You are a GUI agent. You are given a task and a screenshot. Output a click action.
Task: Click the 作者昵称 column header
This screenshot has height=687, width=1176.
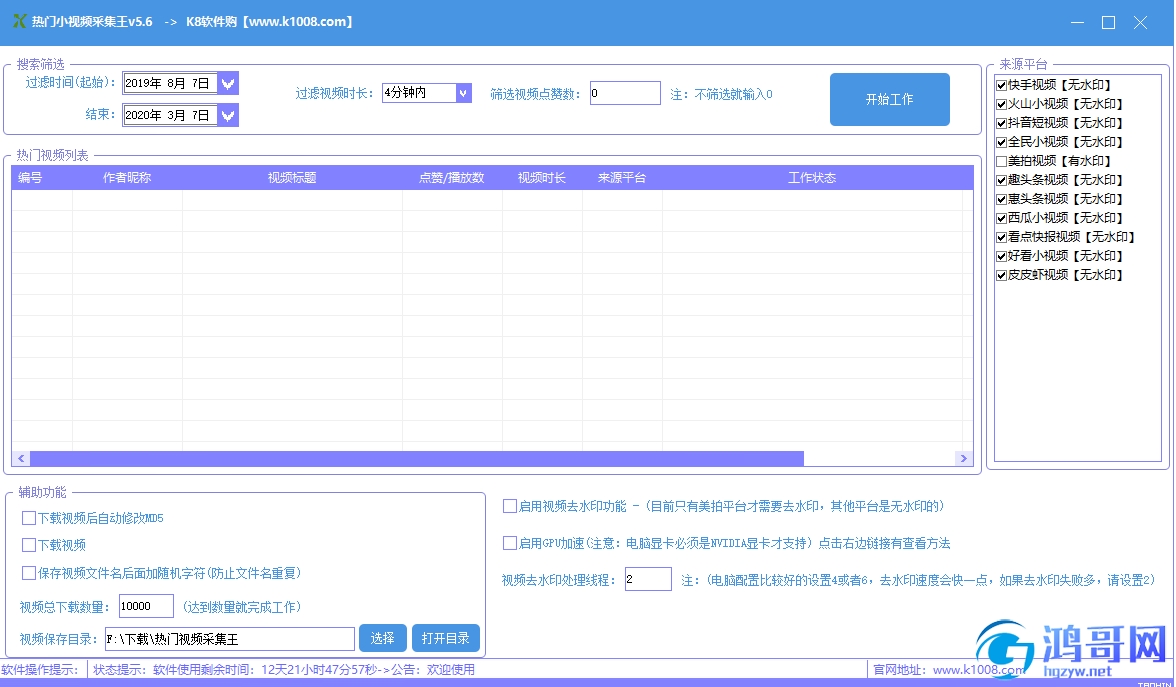point(127,178)
